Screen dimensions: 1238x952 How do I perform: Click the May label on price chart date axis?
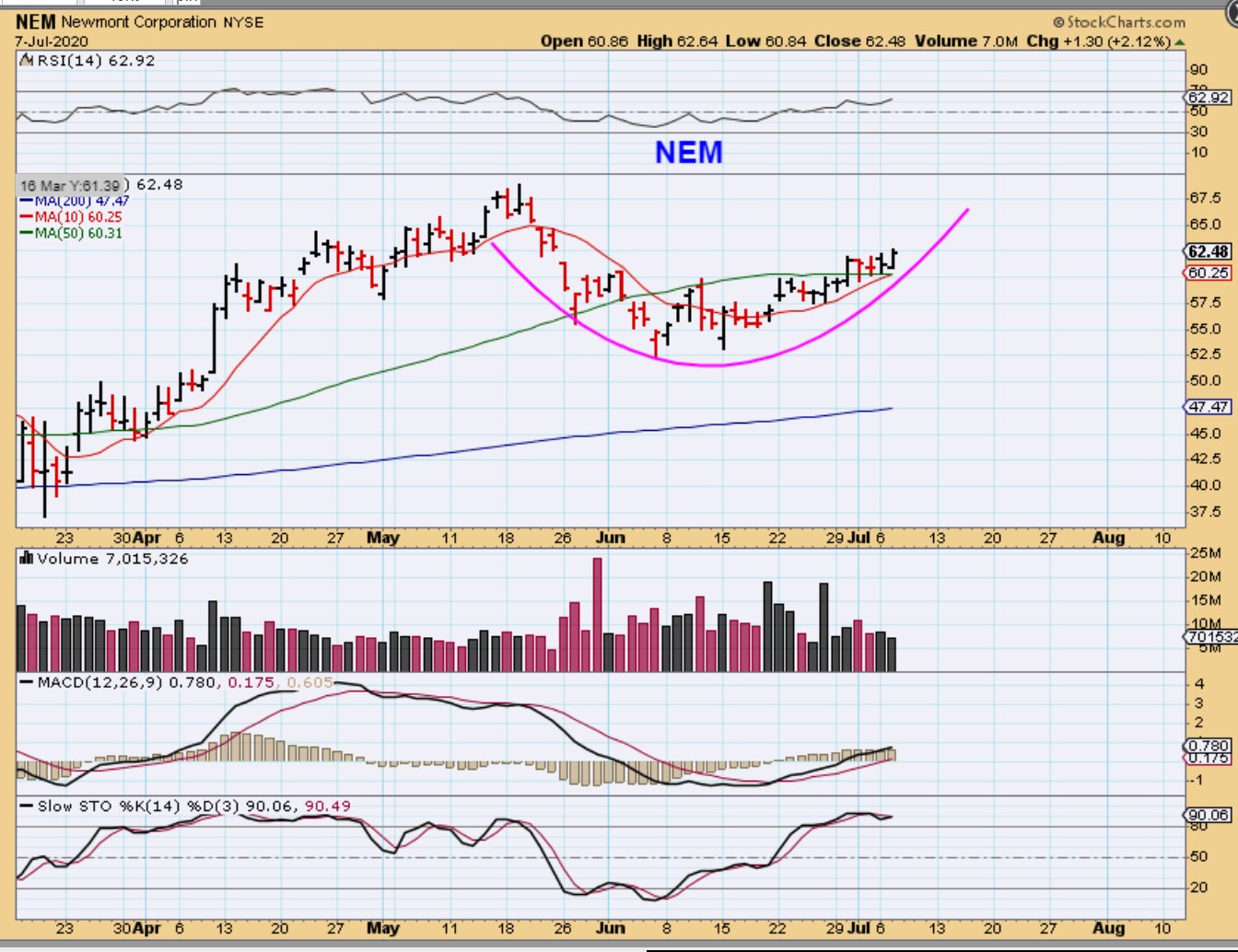point(383,538)
